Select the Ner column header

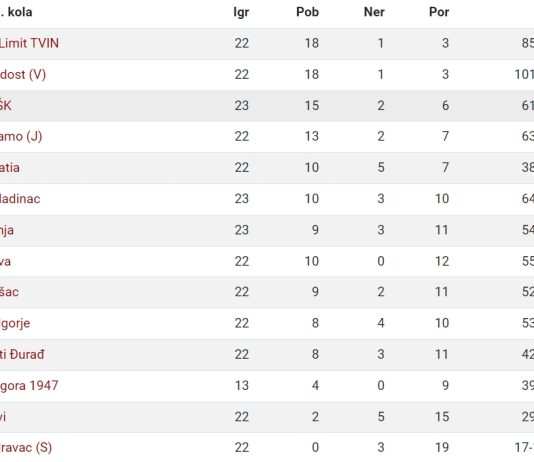pyautogui.click(x=374, y=12)
